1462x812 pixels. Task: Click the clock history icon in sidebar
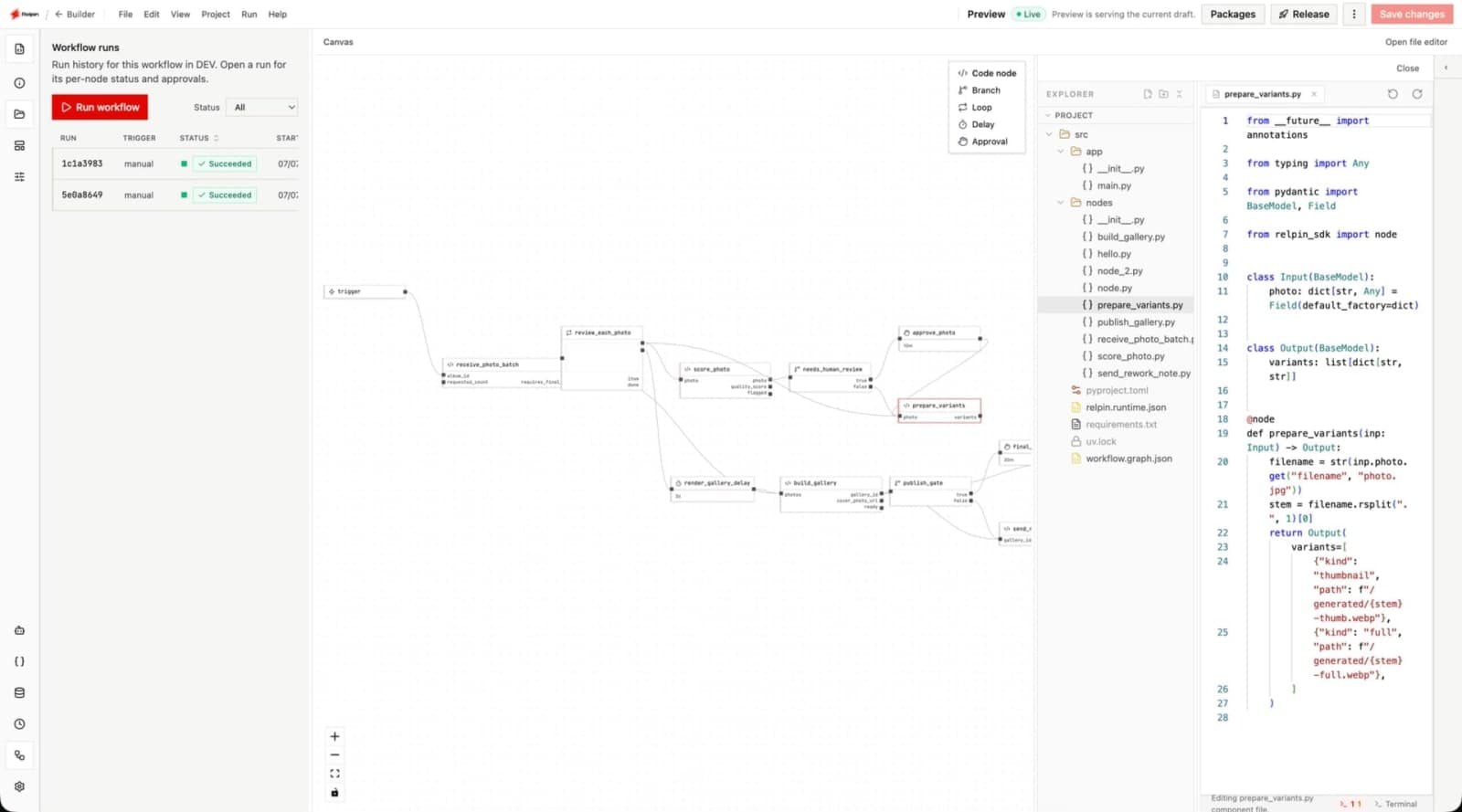pyautogui.click(x=19, y=724)
